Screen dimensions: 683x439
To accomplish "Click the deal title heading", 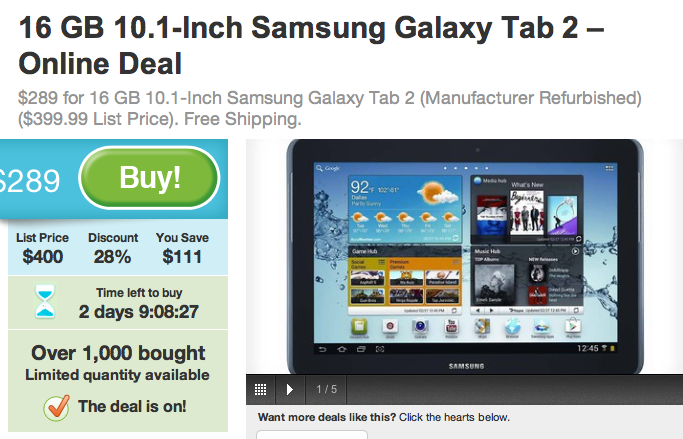I will click(x=311, y=46).
